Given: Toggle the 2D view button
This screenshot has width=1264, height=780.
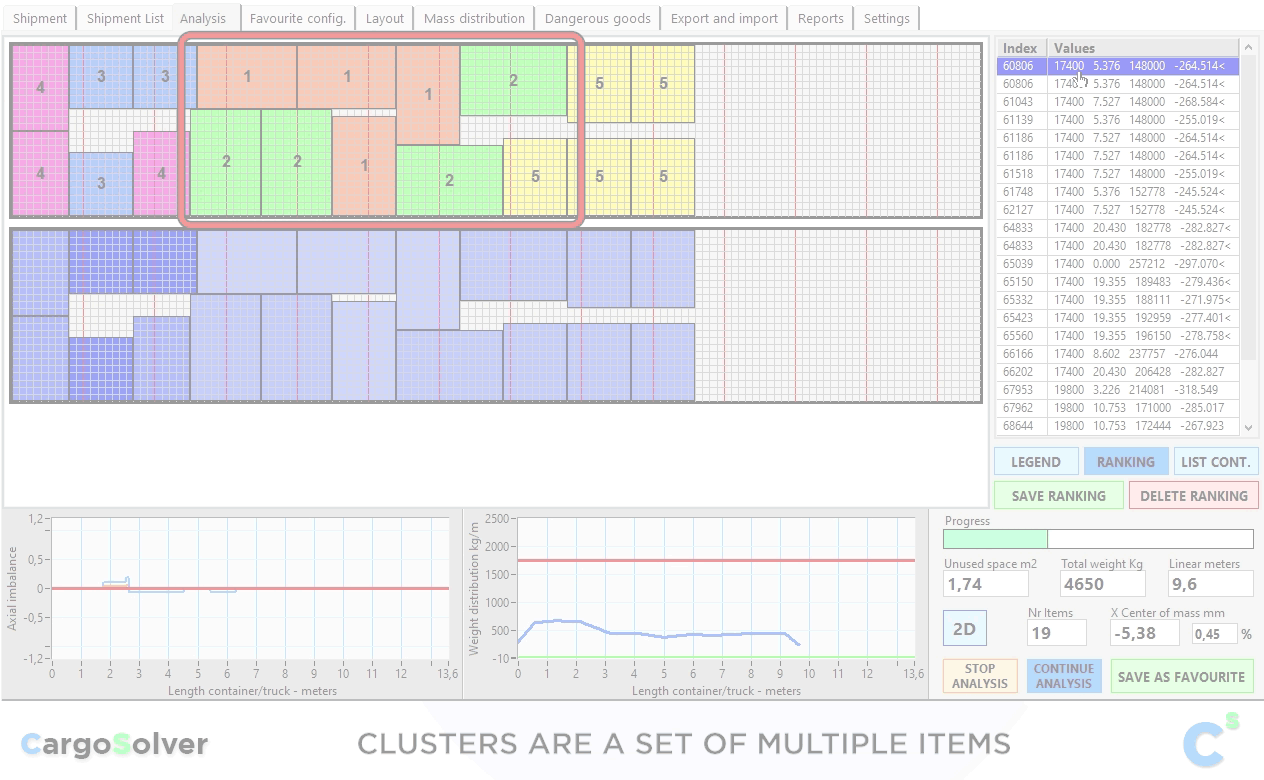Looking at the screenshot, I should tap(964, 629).
